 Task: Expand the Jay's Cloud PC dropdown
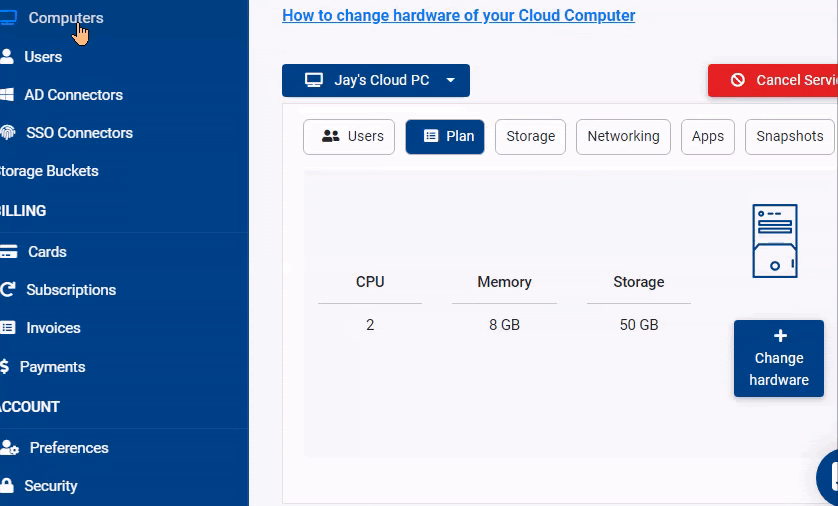376,81
